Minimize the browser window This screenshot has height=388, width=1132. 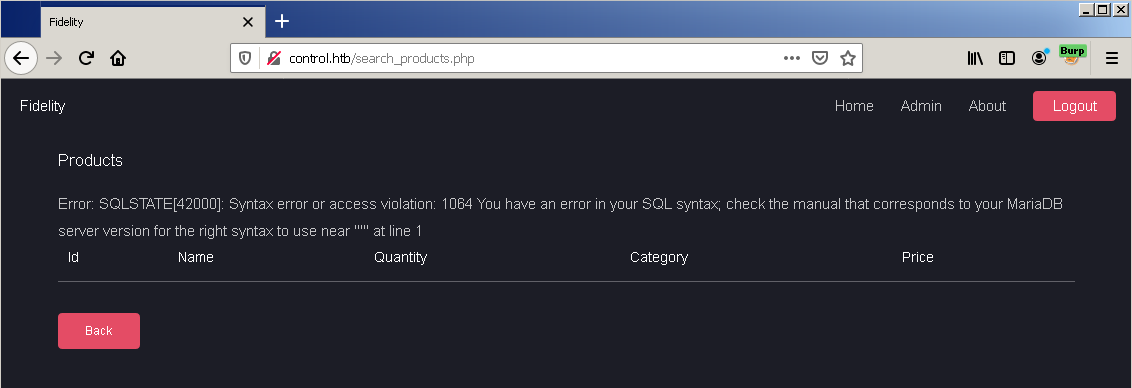tap(1087, 10)
